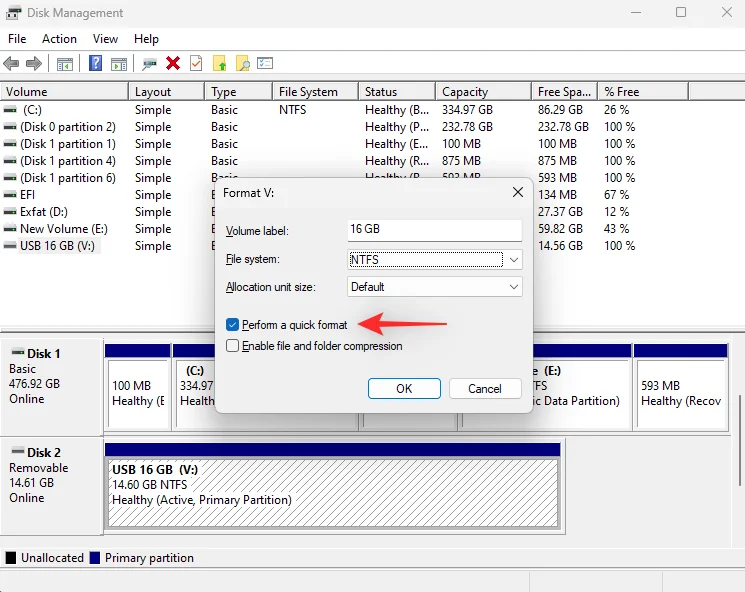Toggle the Show/Hide Console Tree toolbar icon
This screenshot has width=745, height=592.
point(65,64)
